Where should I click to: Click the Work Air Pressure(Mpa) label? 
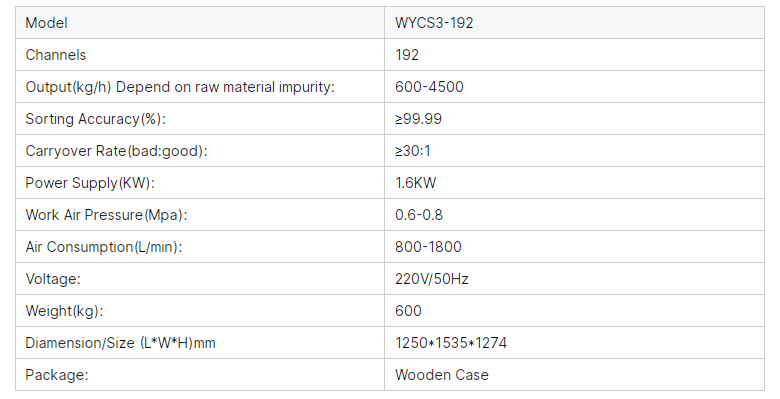click(x=106, y=215)
